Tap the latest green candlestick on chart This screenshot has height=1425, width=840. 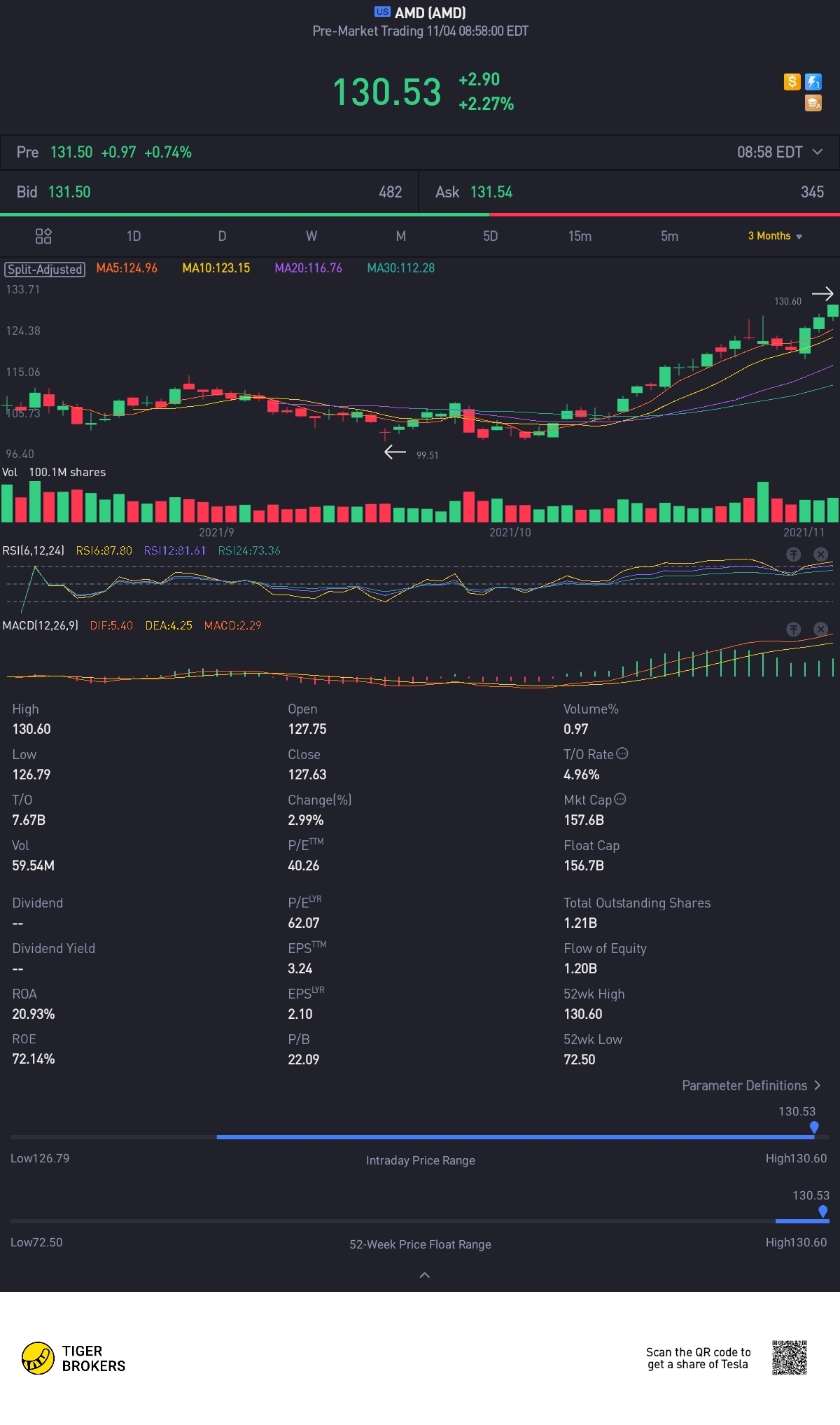point(832,311)
